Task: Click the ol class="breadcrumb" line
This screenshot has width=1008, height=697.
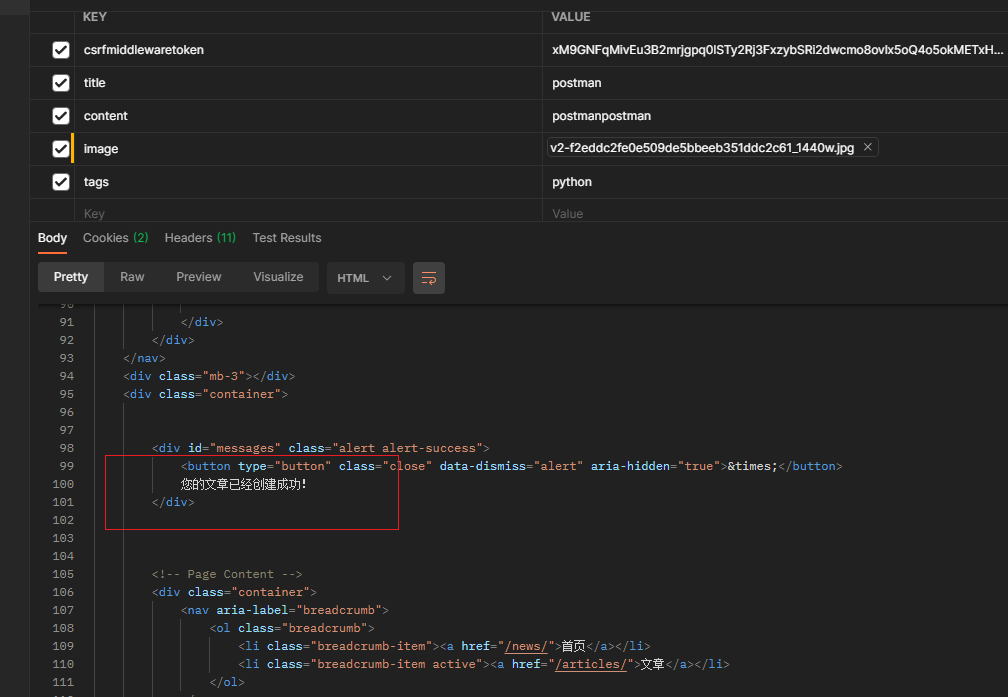Action: point(292,628)
